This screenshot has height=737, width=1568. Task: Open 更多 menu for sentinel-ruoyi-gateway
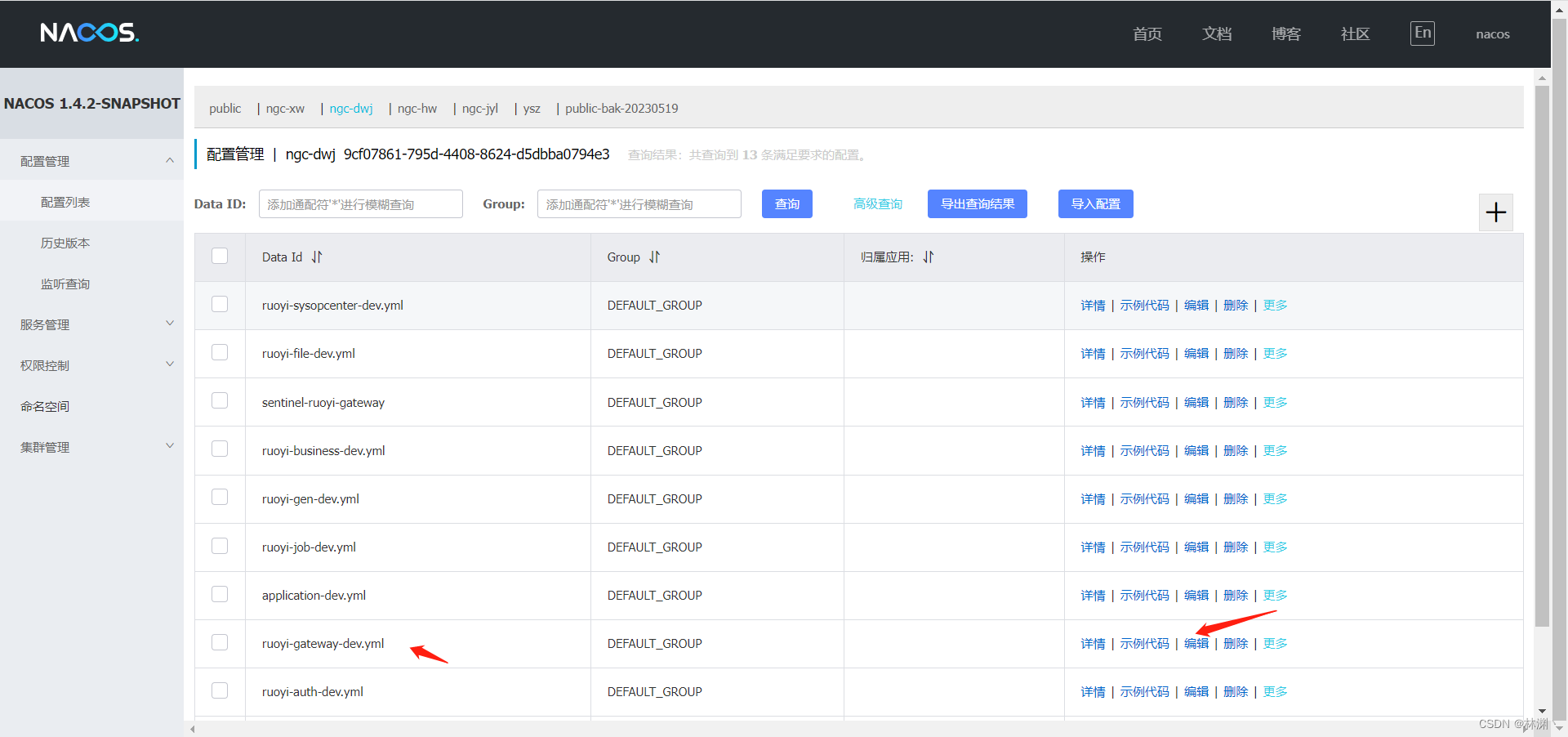point(1275,402)
